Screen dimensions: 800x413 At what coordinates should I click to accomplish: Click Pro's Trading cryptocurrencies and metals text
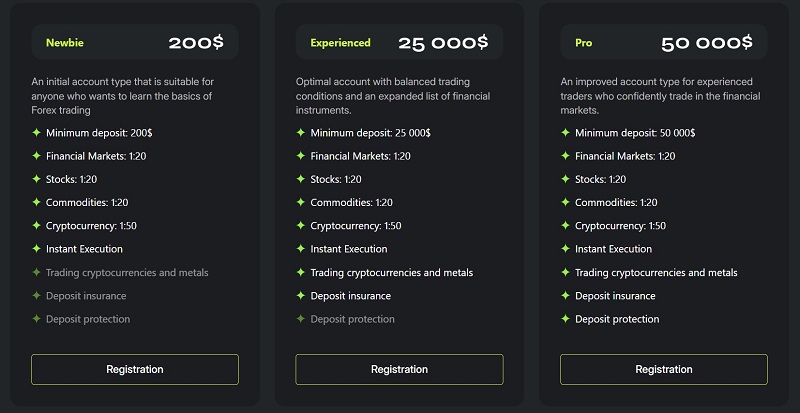click(x=656, y=273)
